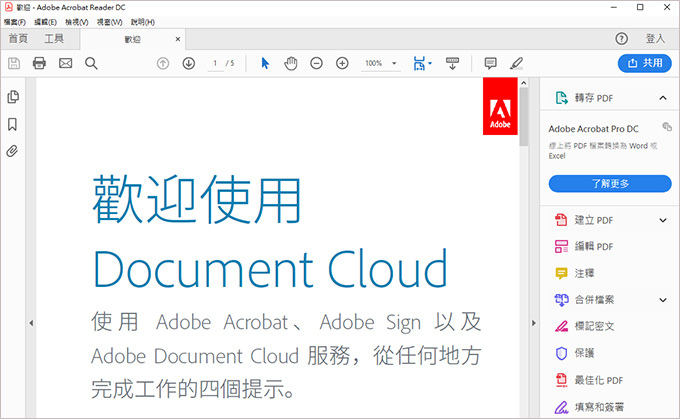Switch to the 工具 tab
The image size is (680, 419).
point(54,39)
